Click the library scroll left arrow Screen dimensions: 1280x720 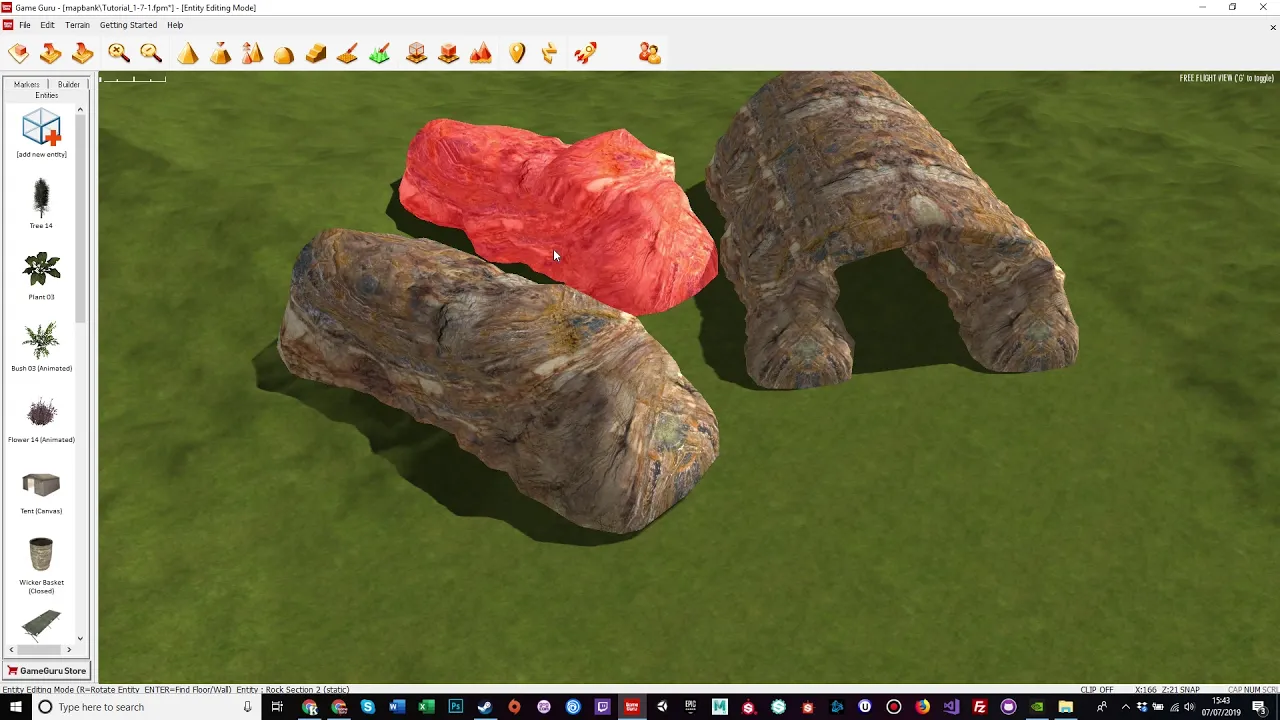[12, 649]
